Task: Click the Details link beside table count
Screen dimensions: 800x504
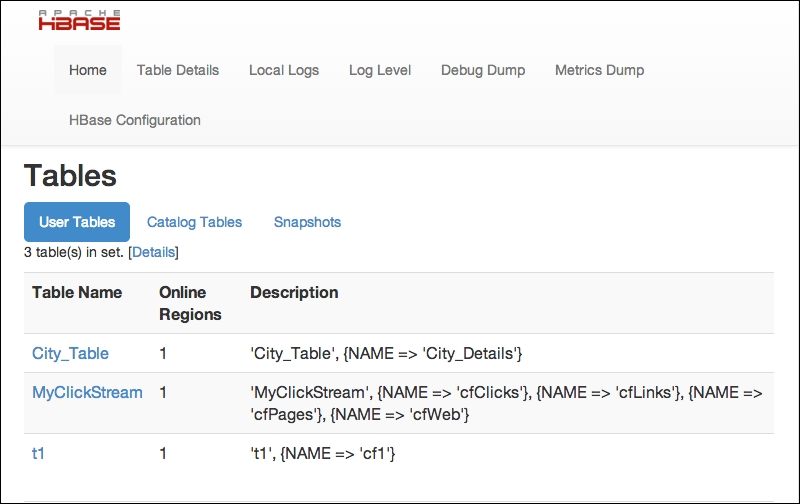Action: pyautogui.click(x=154, y=252)
